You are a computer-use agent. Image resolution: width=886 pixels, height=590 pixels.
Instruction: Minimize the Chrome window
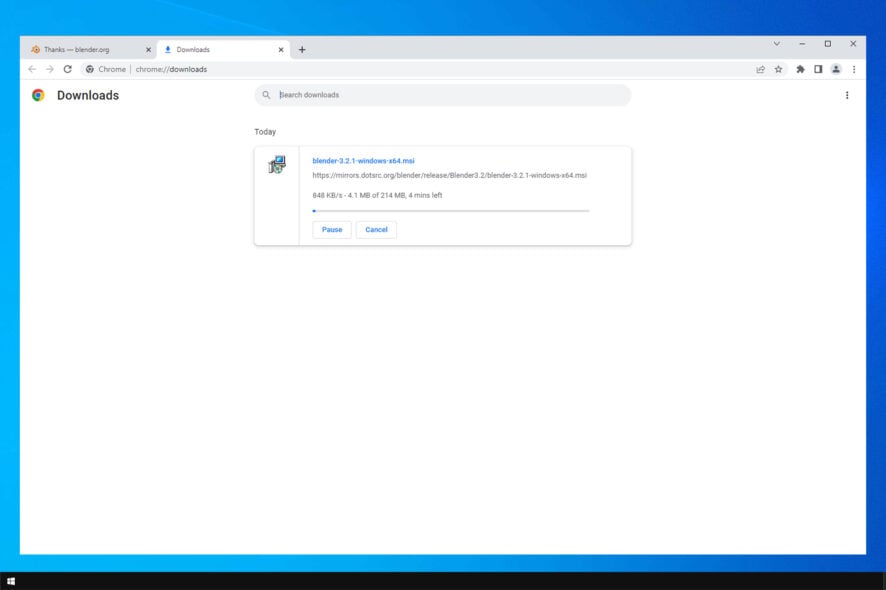802,44
